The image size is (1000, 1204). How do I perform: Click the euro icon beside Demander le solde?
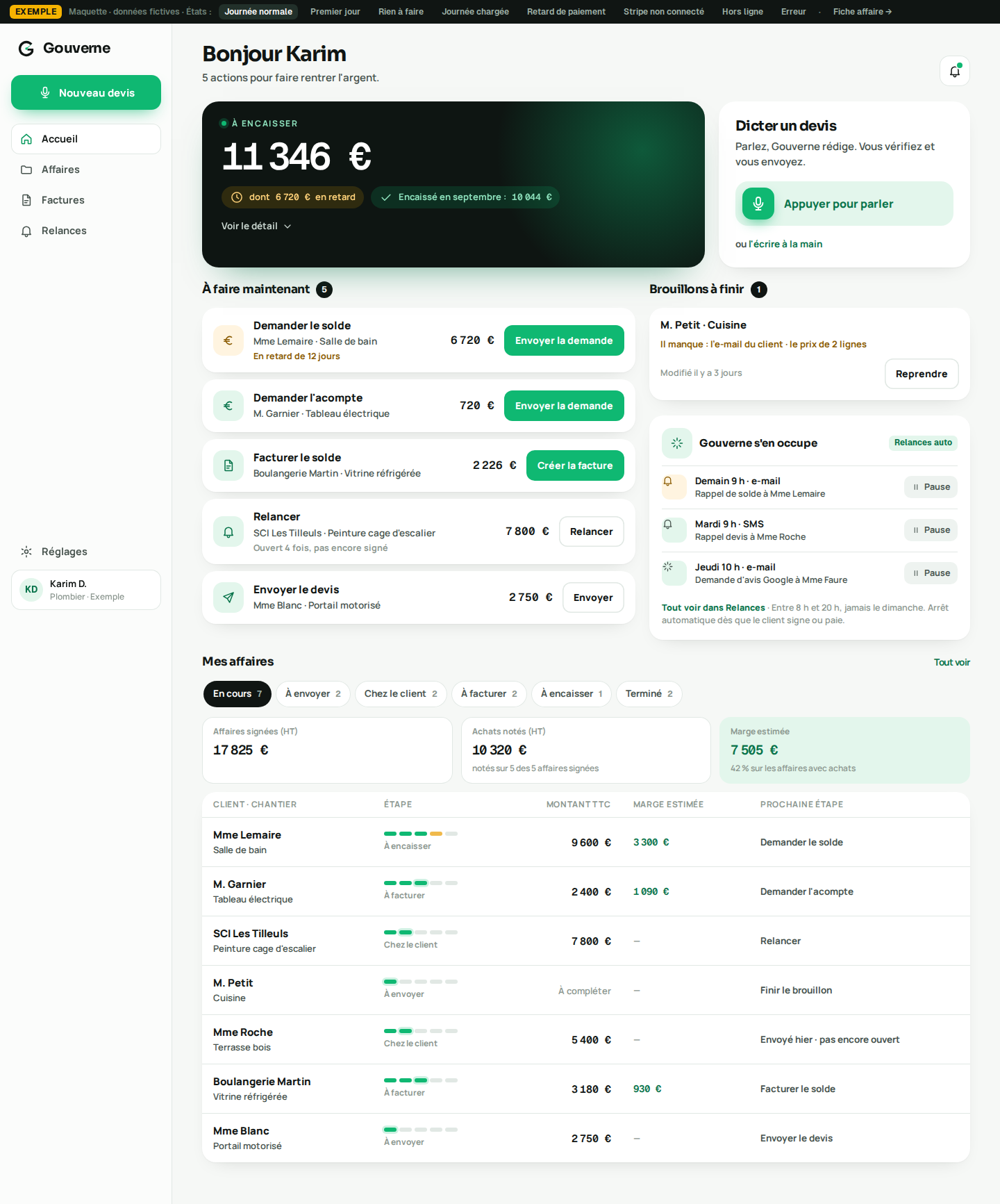pos(228,340)
